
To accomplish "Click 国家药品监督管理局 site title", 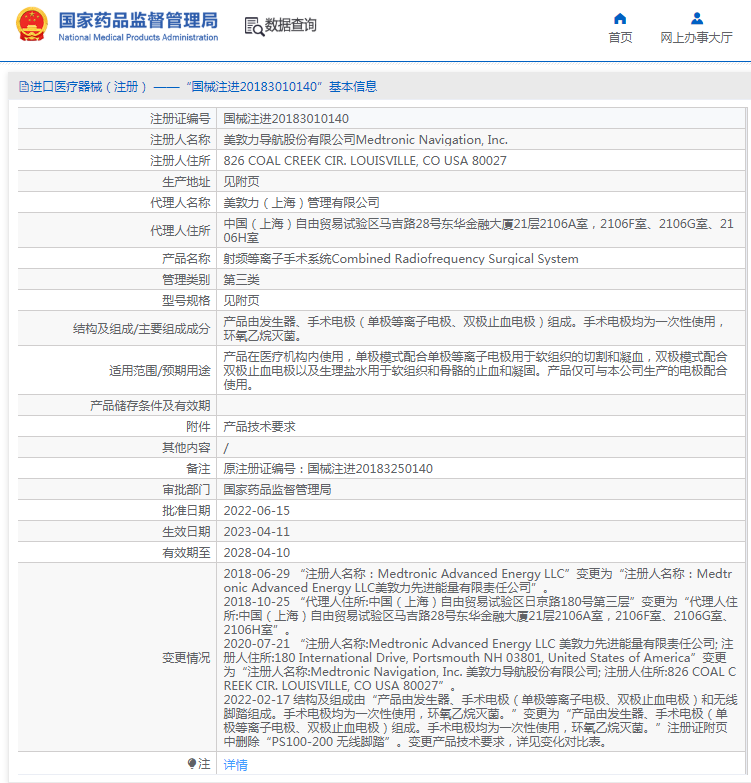I will click(137, 20).
